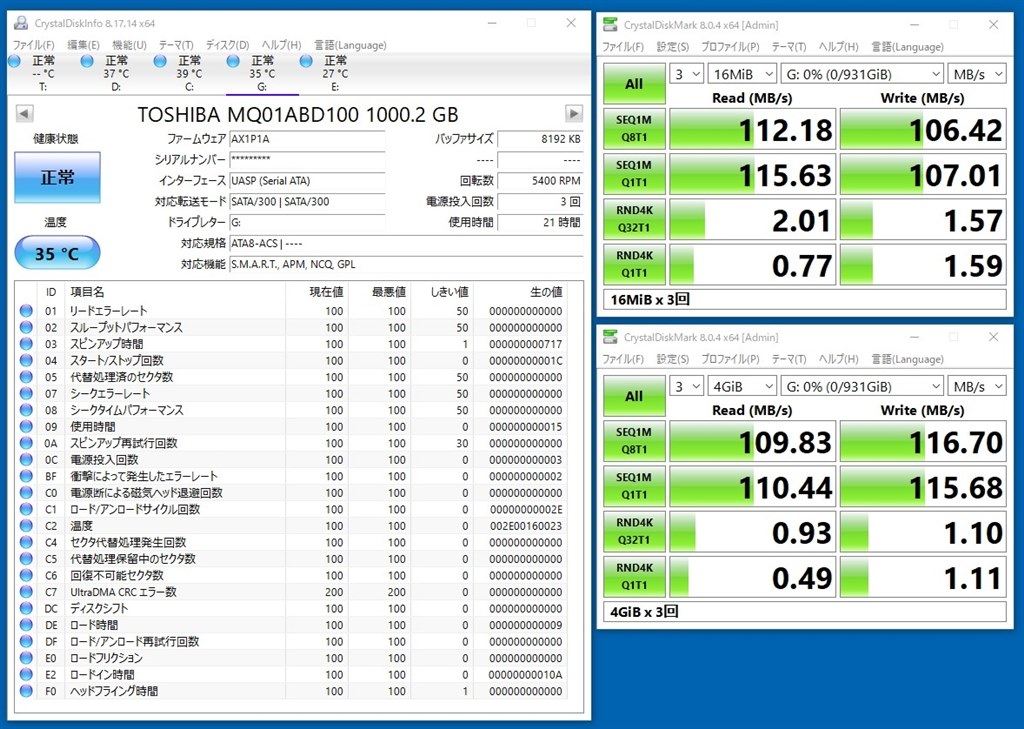Click the CrystalDiskMark icon in the 16MiB window title bar

click(611, 25)
